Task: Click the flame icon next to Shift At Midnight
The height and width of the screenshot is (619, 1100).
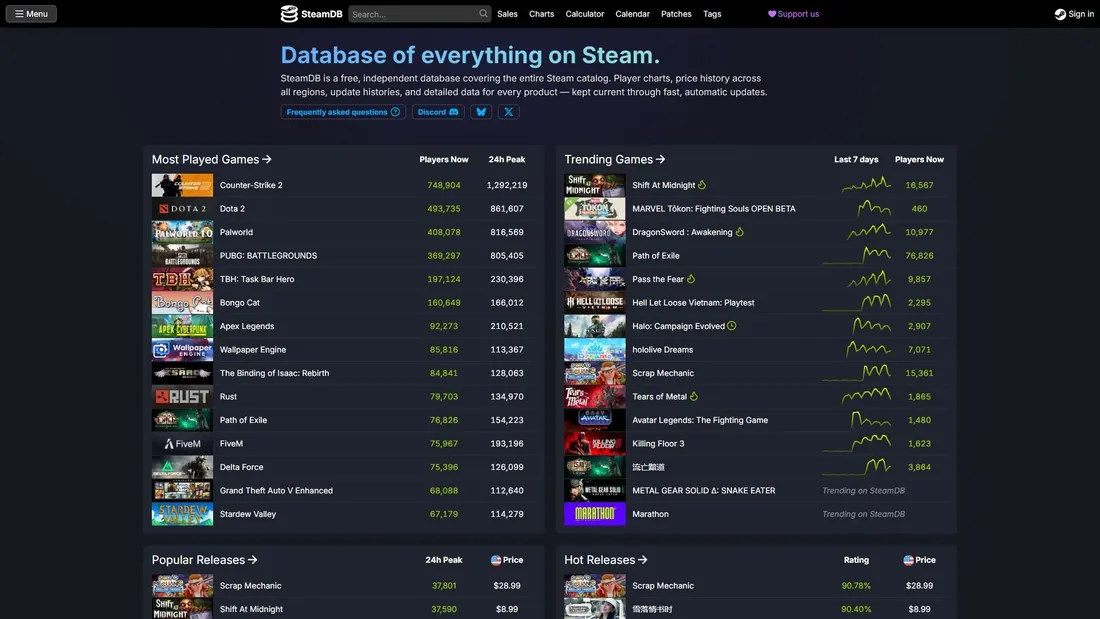Action: tap(702, 185)
